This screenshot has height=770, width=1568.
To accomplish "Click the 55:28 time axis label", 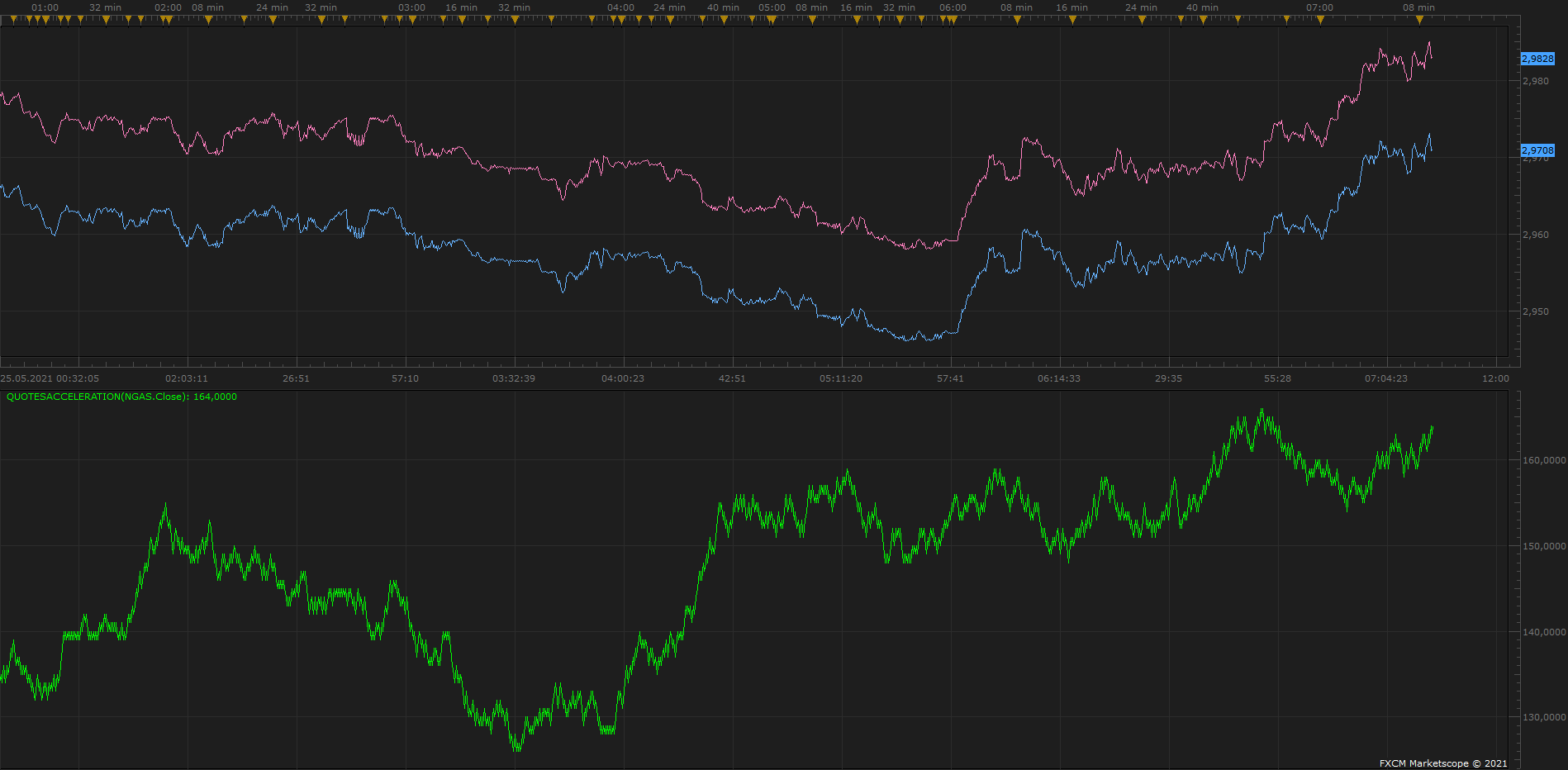I will coord(1277,378).
